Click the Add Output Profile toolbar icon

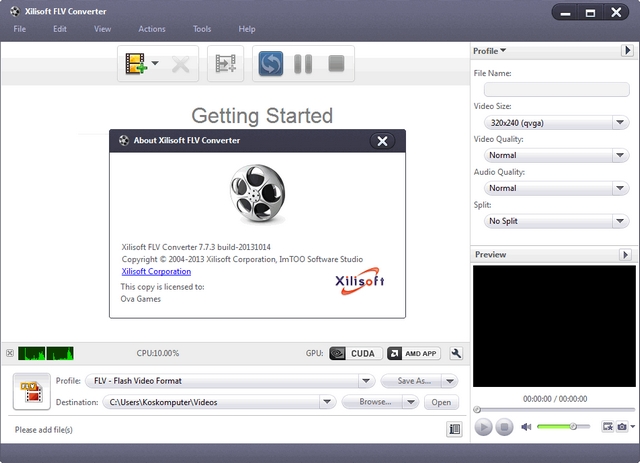pos(225,64)
